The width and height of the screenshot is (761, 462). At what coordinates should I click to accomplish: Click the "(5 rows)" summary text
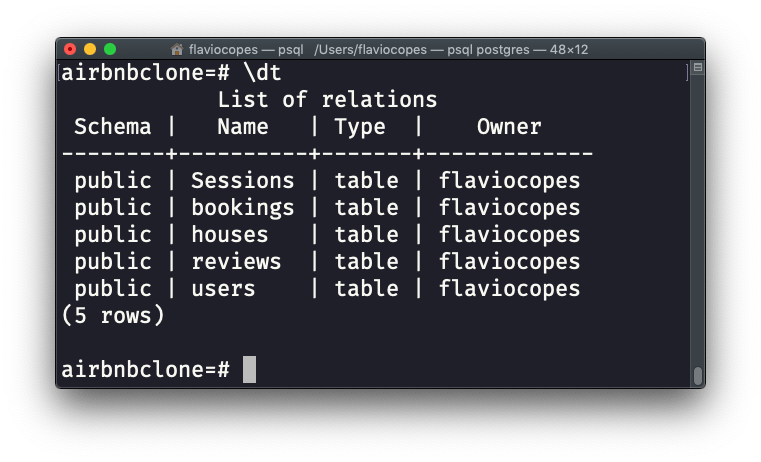coord(112,316)
